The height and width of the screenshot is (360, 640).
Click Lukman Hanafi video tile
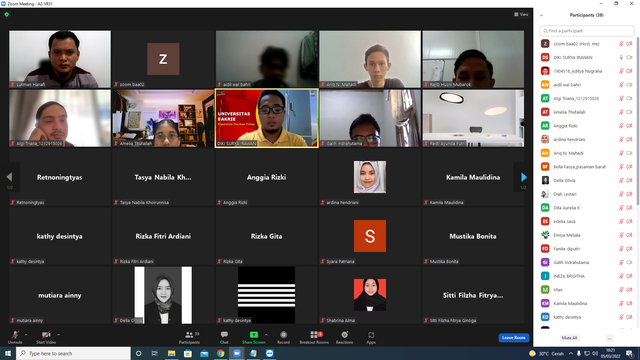(60, 59)
